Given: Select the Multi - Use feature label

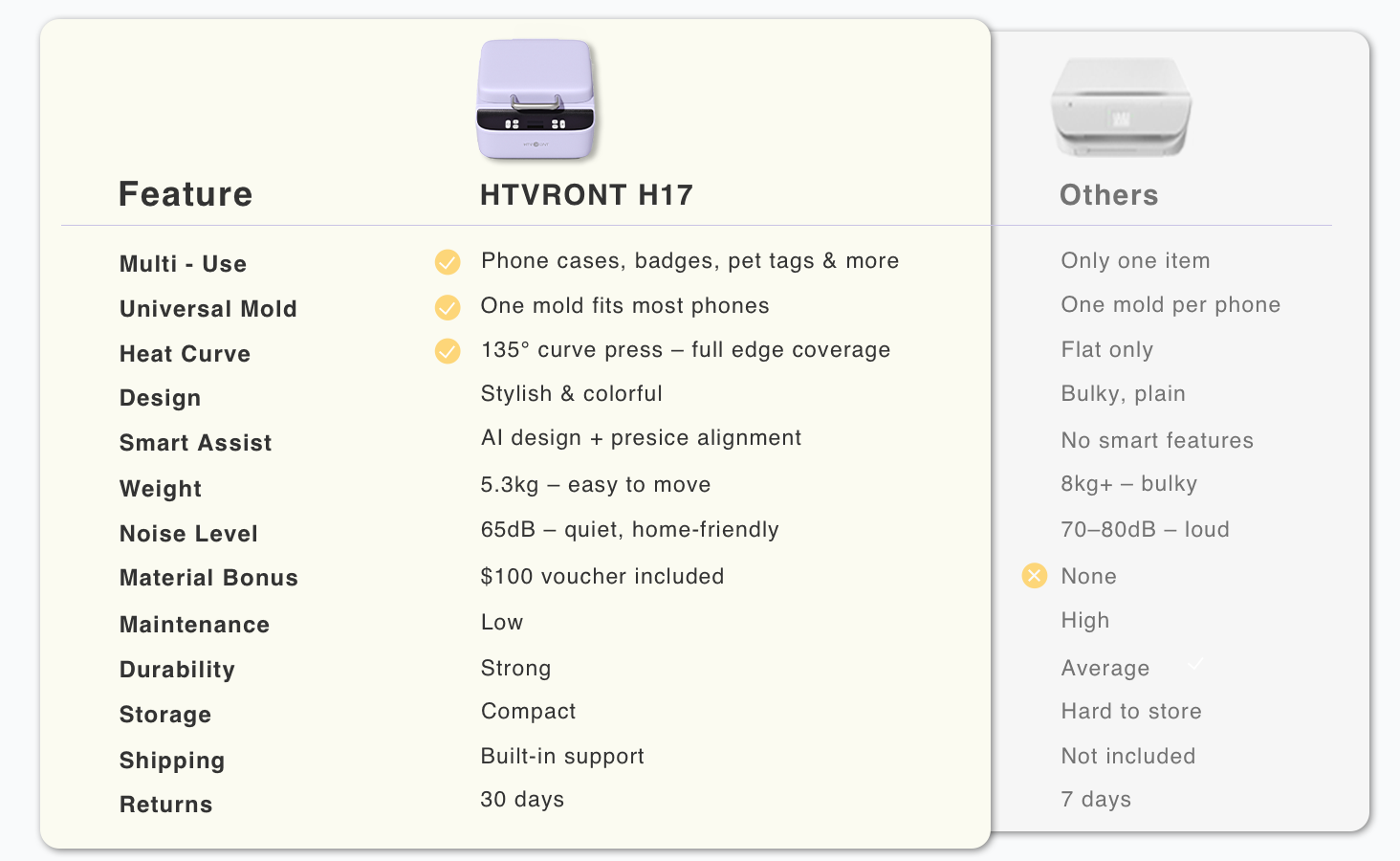Looking at the screenshot, I should pyautogui.click(x=183, y=264).
